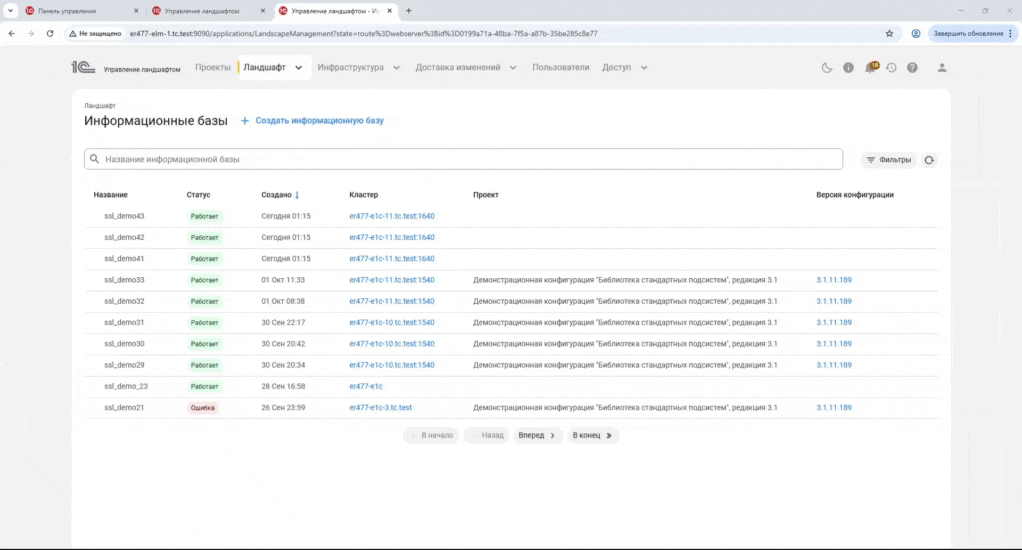
Task: Open cluster link for ssl_demo42
Action: coord(392,237)
